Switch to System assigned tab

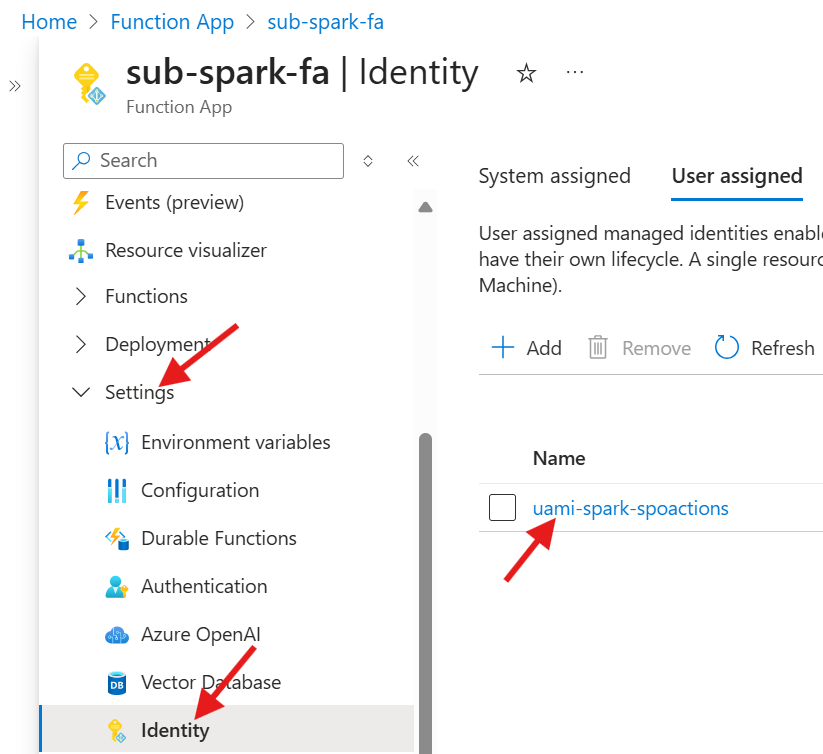(x=554, y=176)
